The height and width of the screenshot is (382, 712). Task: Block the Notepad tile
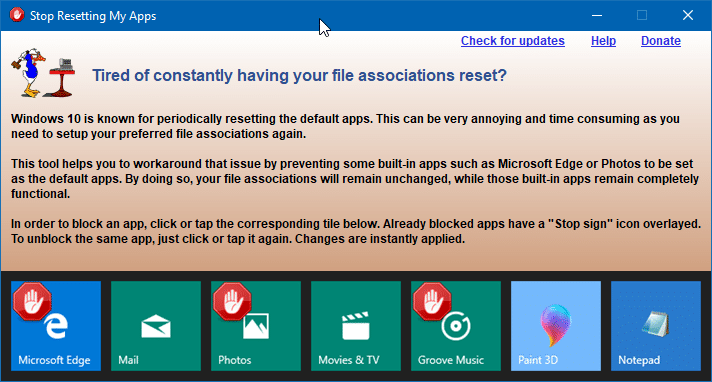pos(656,326)
